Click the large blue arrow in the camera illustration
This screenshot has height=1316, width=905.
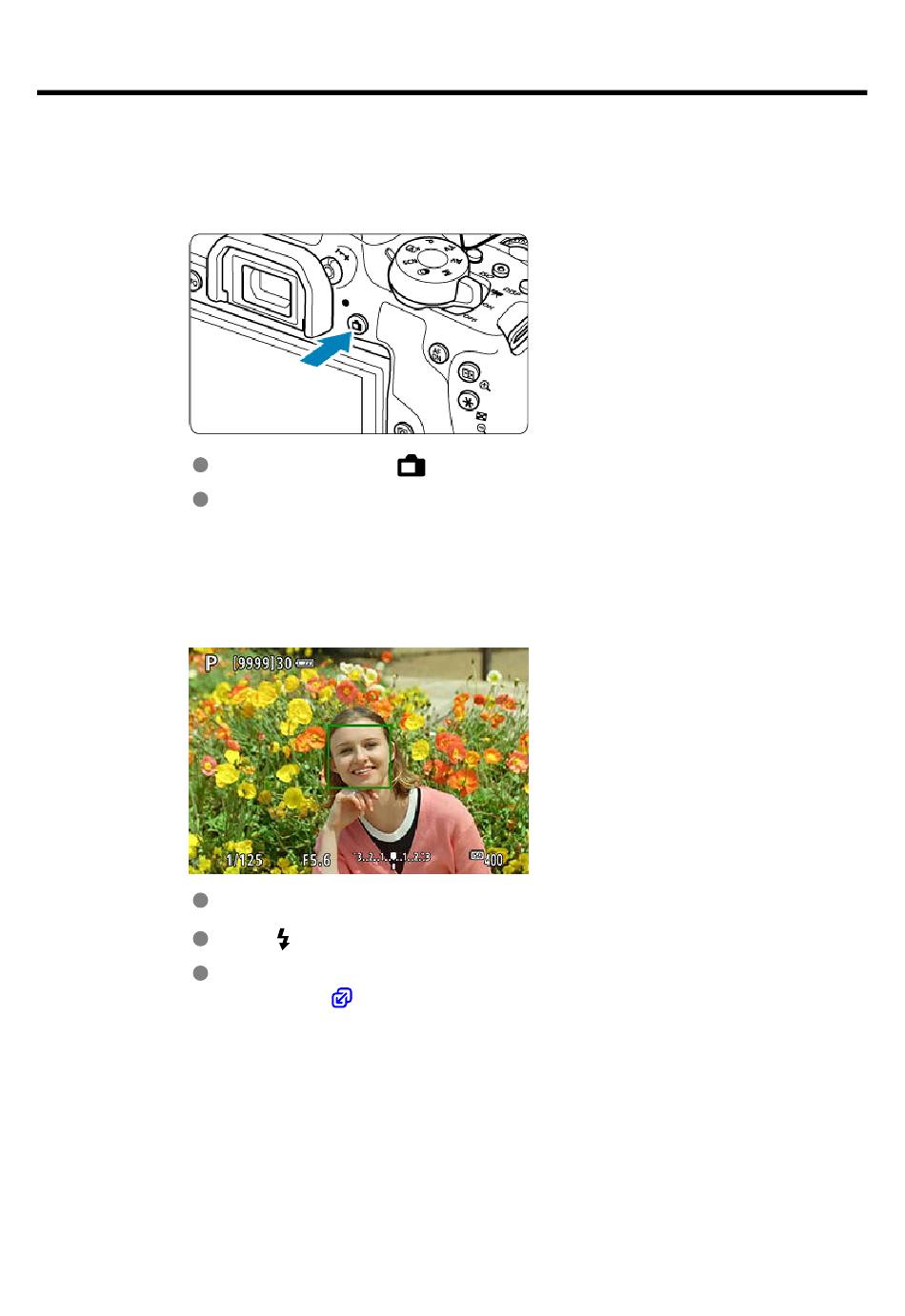[326, 350]
